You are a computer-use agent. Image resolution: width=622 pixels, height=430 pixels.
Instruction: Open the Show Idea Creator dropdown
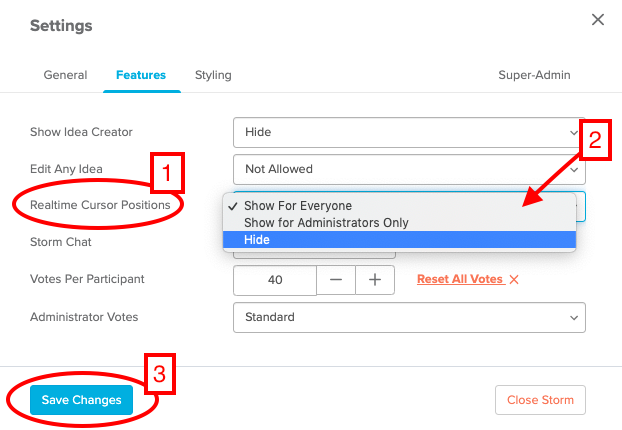(409, 132)
